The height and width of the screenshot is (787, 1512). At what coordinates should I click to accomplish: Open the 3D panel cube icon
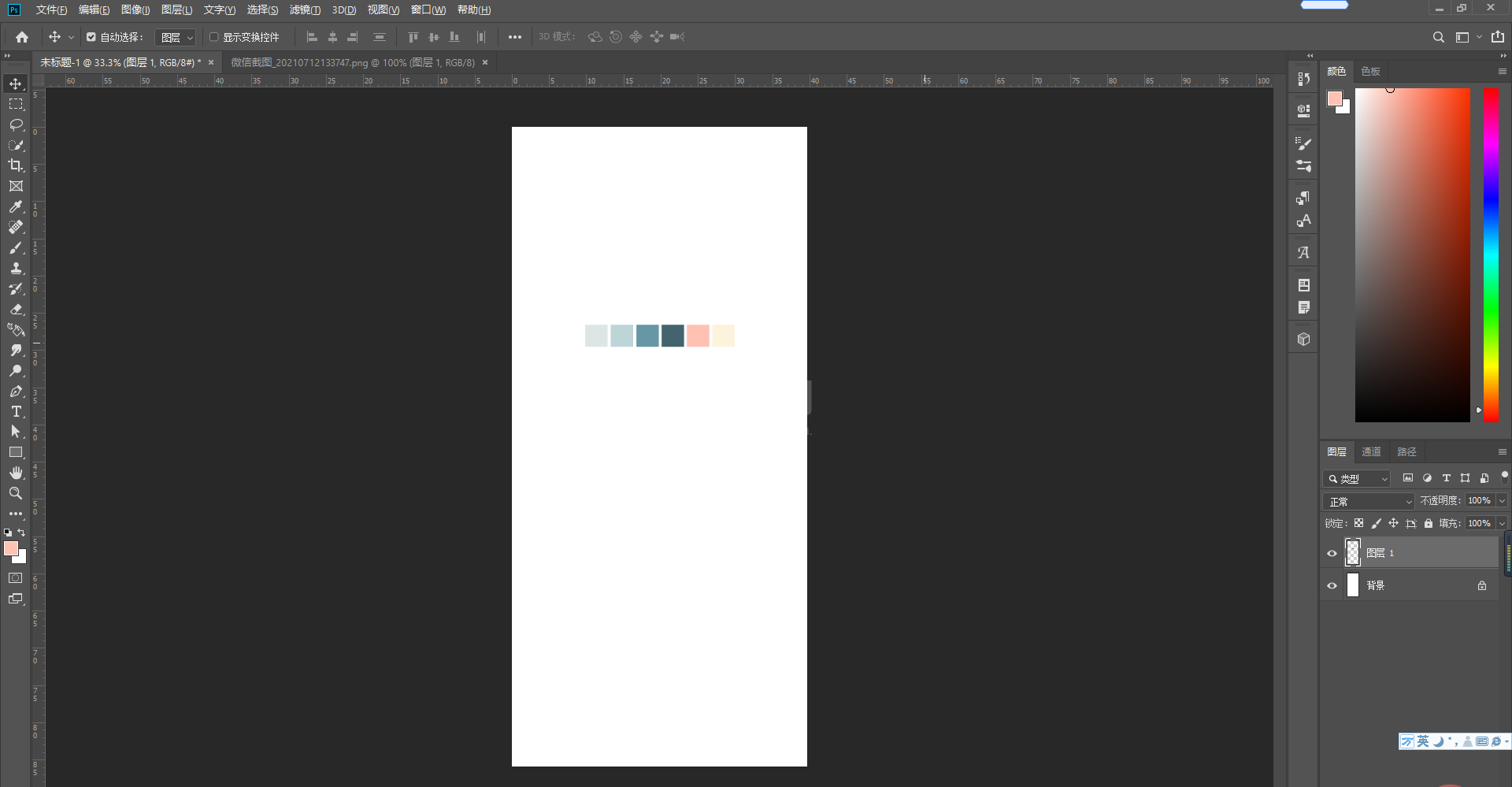click(1304, 339)
